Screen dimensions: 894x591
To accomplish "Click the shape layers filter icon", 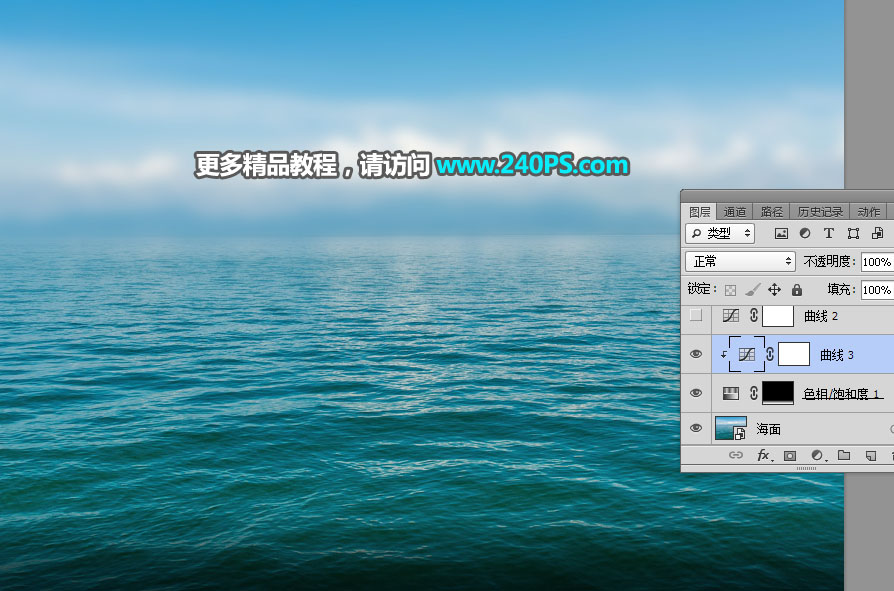I will tap(855, 233).
